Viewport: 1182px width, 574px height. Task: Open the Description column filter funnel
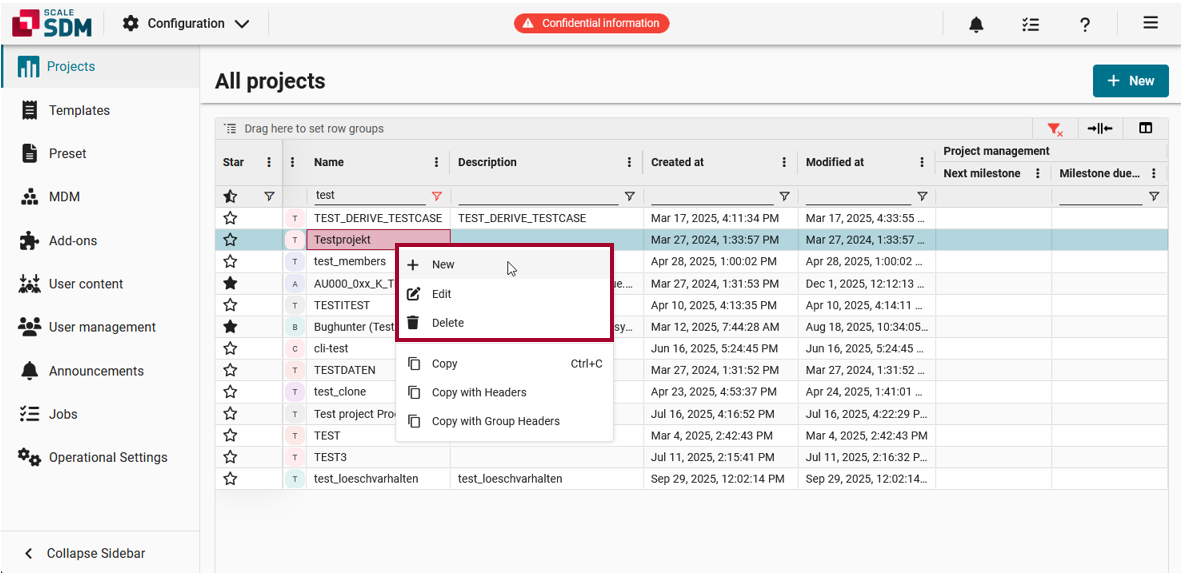(x=629, y=197)
